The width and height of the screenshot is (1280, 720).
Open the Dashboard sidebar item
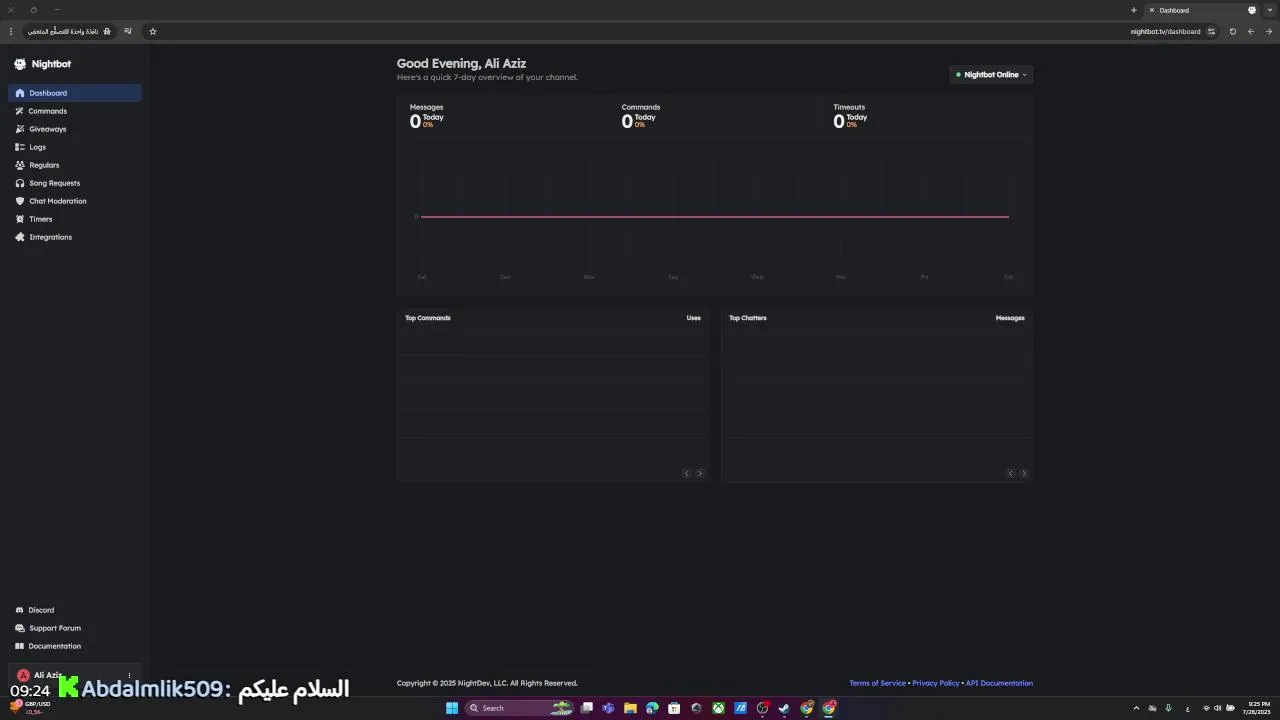(75, 93)
